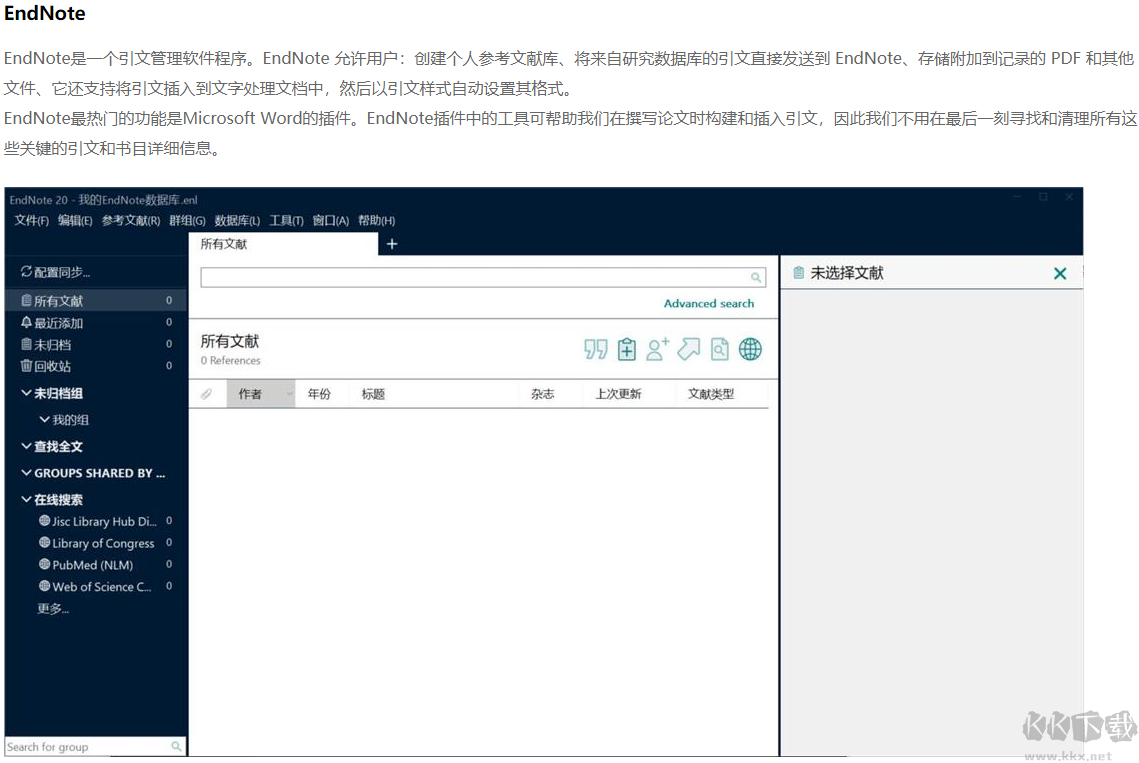Open Advanced search
Viewport: 1139px width, 763px height.
(708, 303)
